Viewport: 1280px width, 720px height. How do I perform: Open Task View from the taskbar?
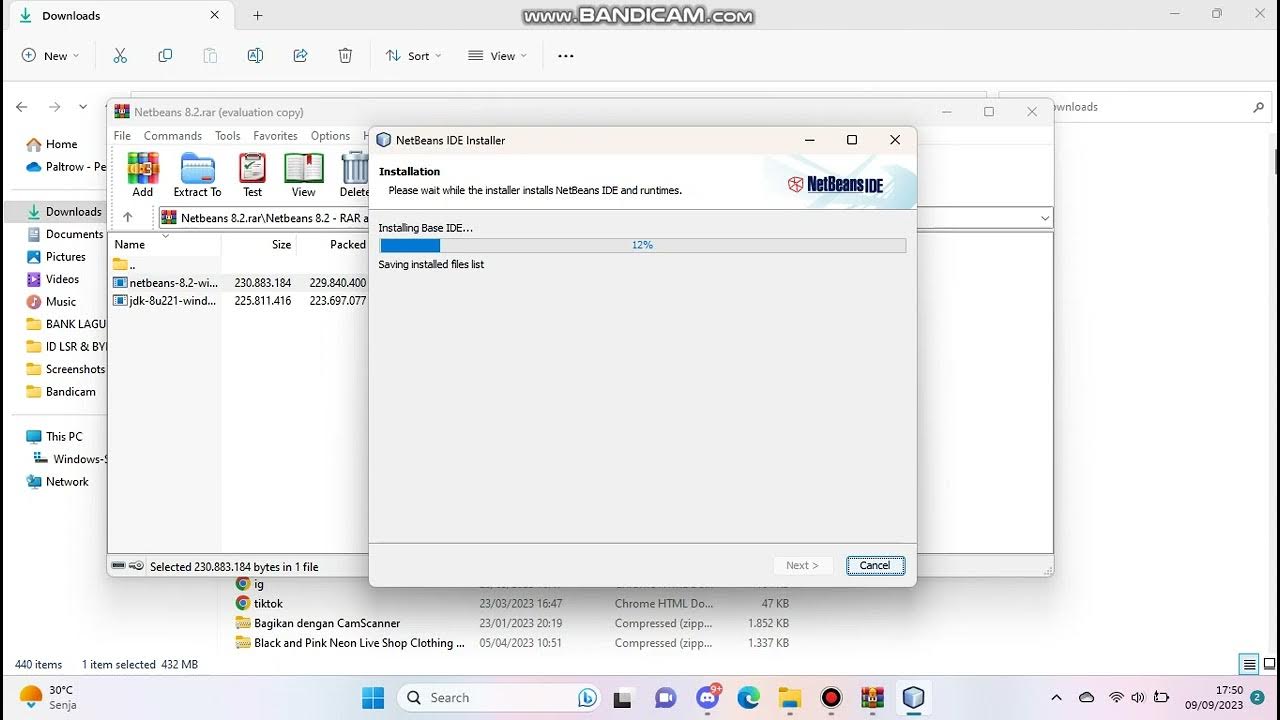[622, 698]
